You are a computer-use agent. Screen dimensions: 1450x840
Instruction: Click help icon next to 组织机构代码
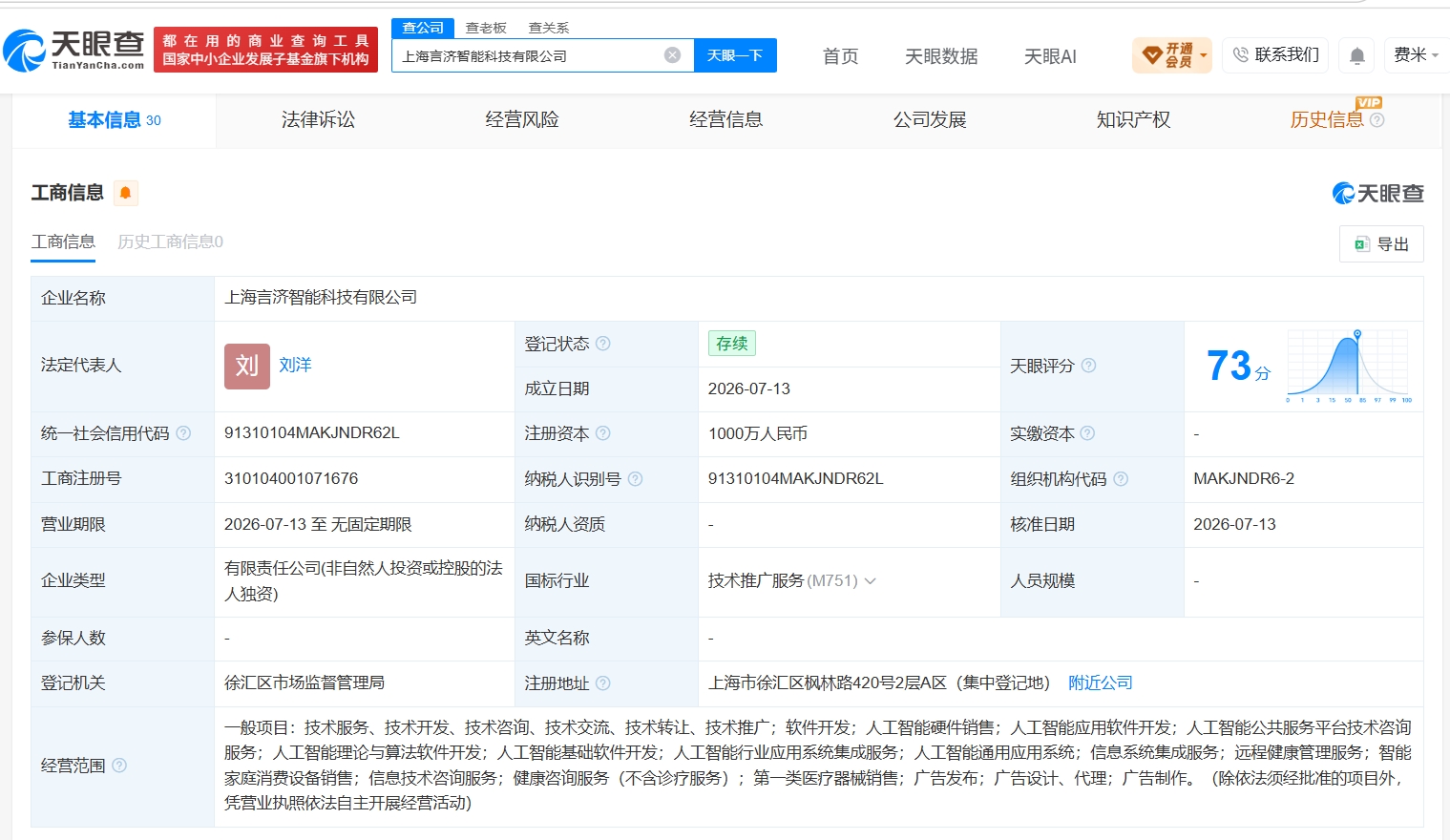[x=1121, y=479]
